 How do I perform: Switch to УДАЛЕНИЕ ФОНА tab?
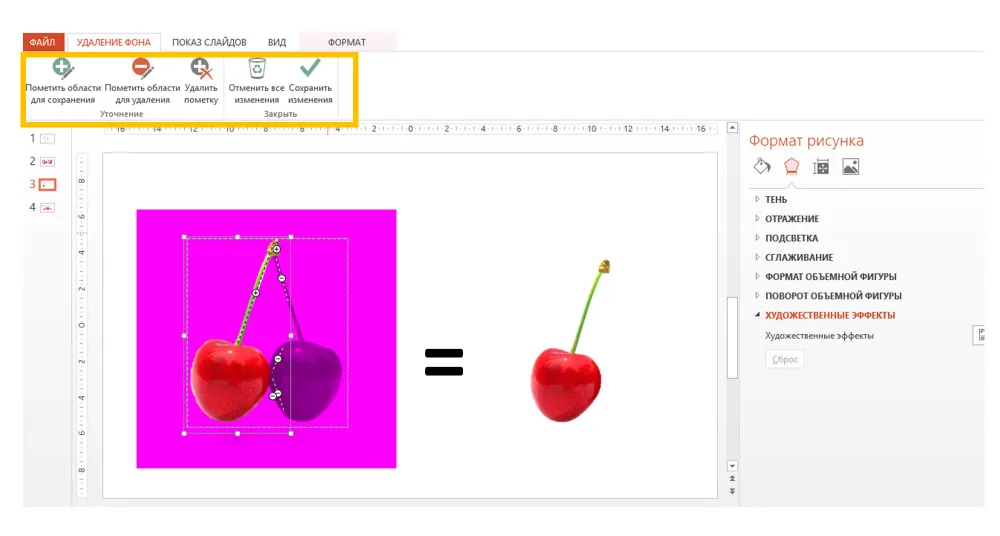(114, 42)
